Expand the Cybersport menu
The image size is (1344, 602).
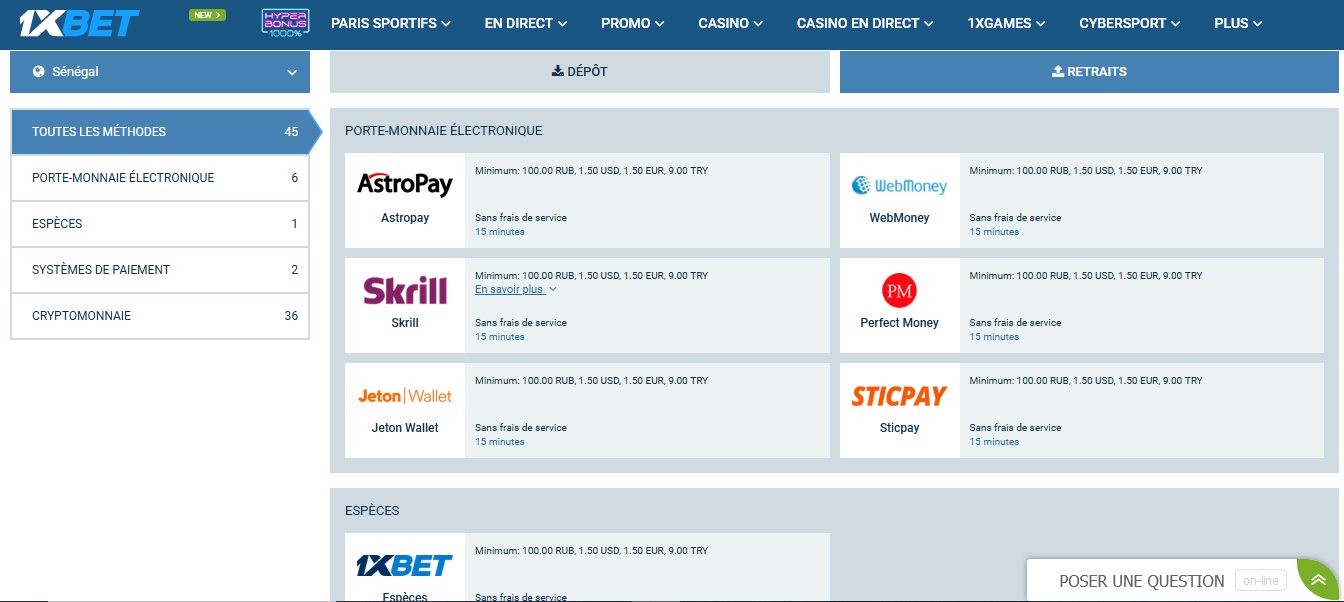pyautogui.click(x=1130, y=23)
